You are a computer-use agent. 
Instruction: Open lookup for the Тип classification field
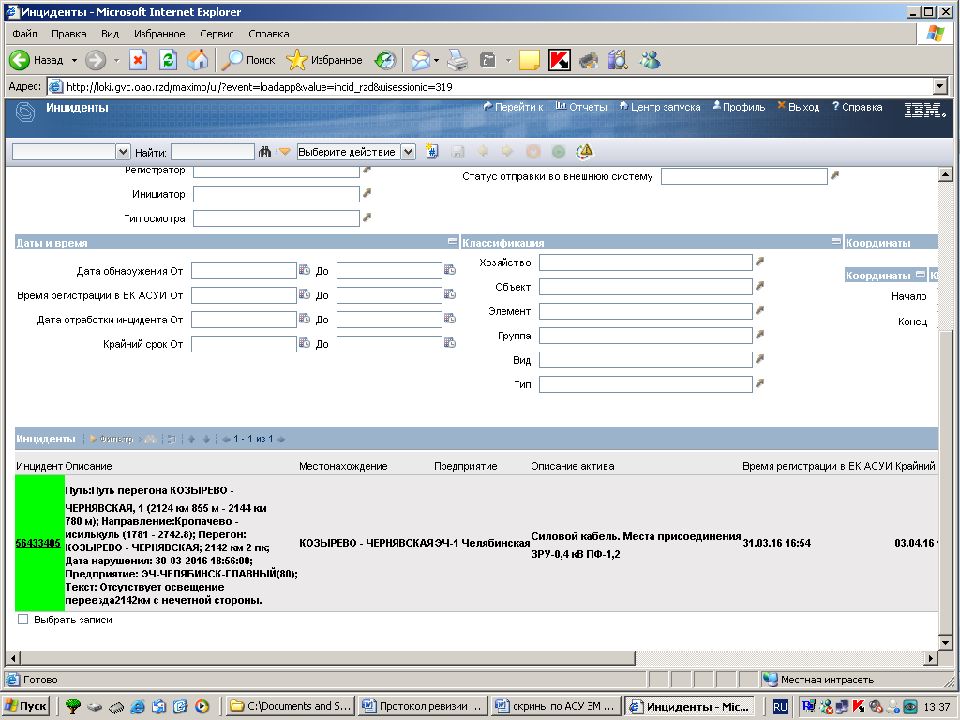(760, 383)
